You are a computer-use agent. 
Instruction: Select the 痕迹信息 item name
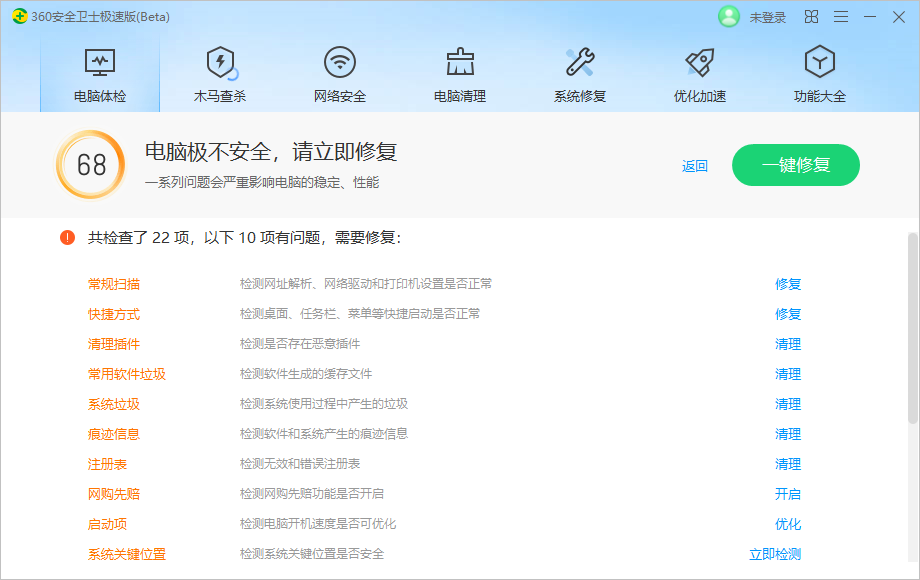pos(114,433)
